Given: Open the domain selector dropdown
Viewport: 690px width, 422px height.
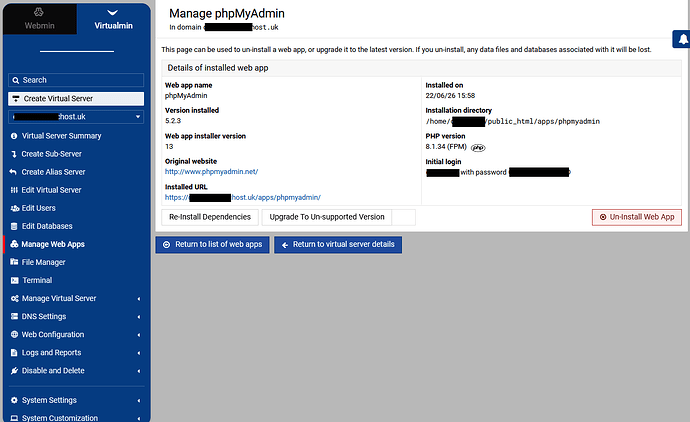Looking at the screenshot, I should 76,117.
